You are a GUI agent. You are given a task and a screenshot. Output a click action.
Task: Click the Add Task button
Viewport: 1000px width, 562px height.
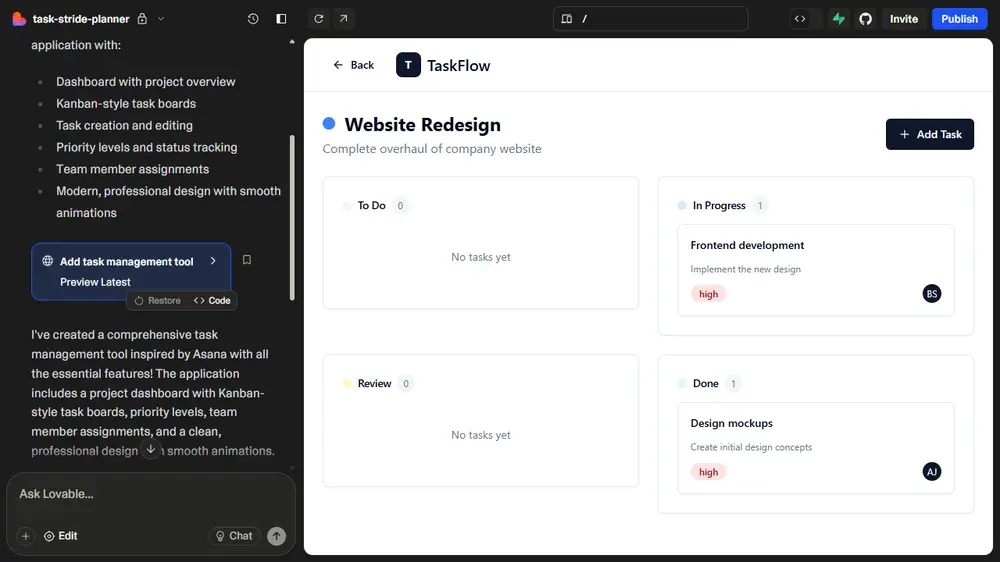929,134
